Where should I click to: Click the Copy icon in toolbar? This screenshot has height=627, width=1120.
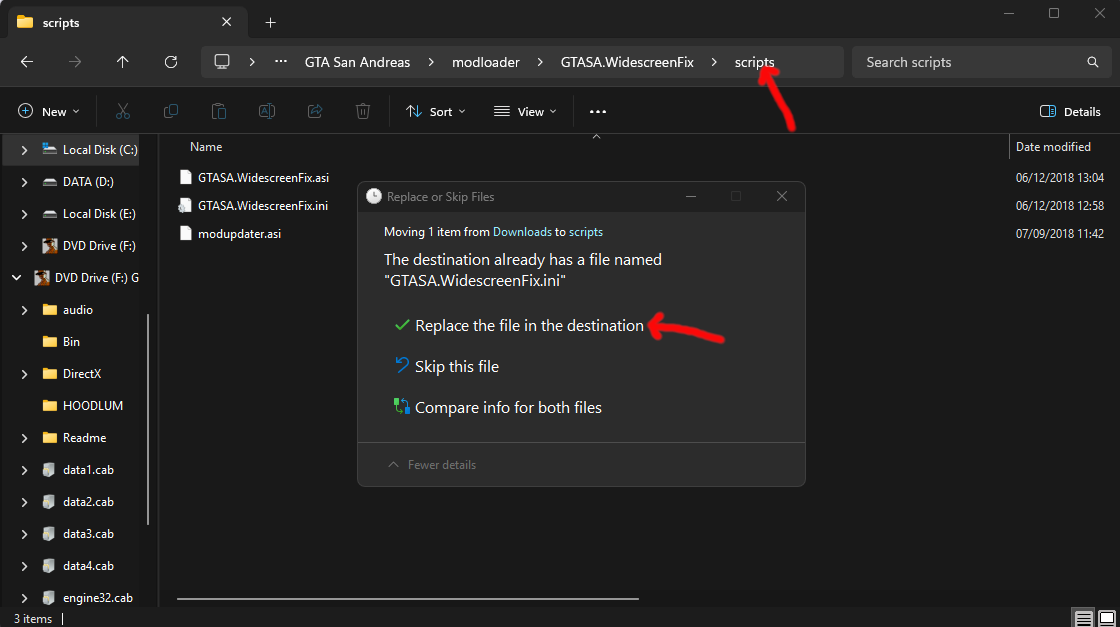(x=171, y=111)
